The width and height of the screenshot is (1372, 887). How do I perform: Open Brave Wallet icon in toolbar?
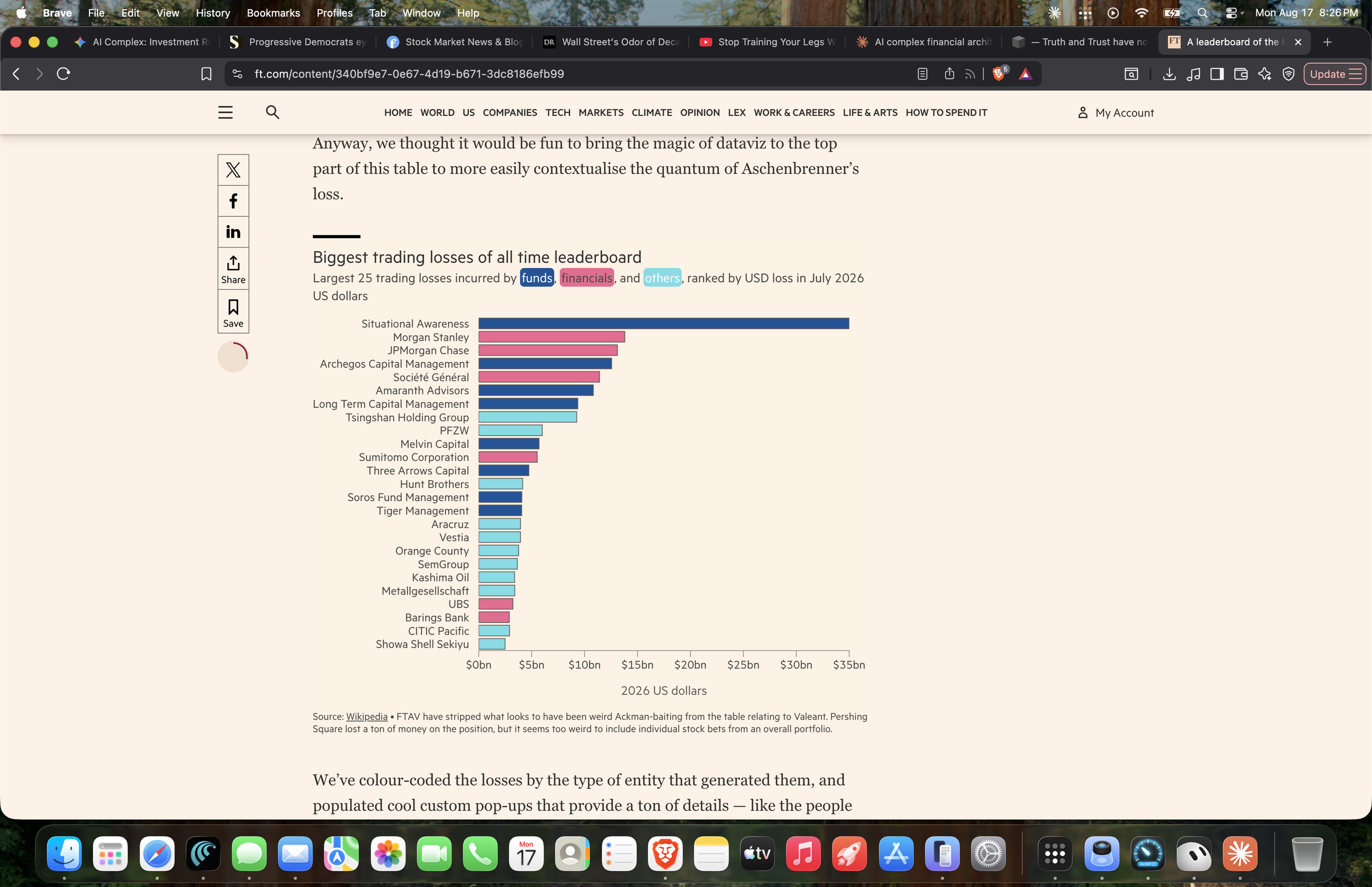tap(1241, 74)
